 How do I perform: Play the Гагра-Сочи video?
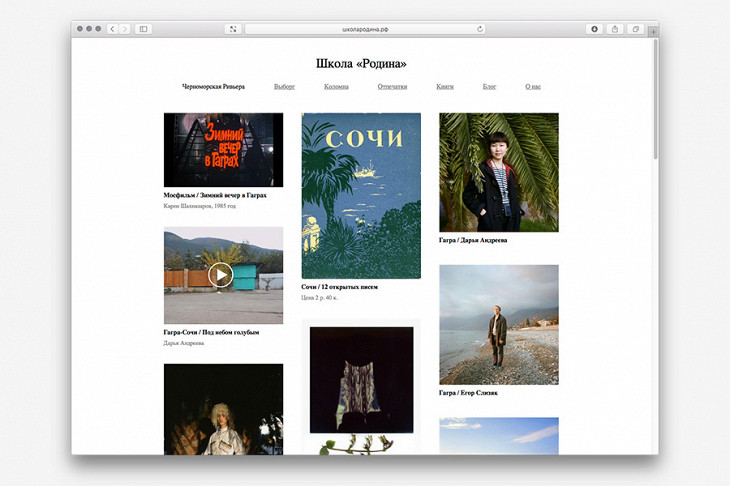pos(221,274)
